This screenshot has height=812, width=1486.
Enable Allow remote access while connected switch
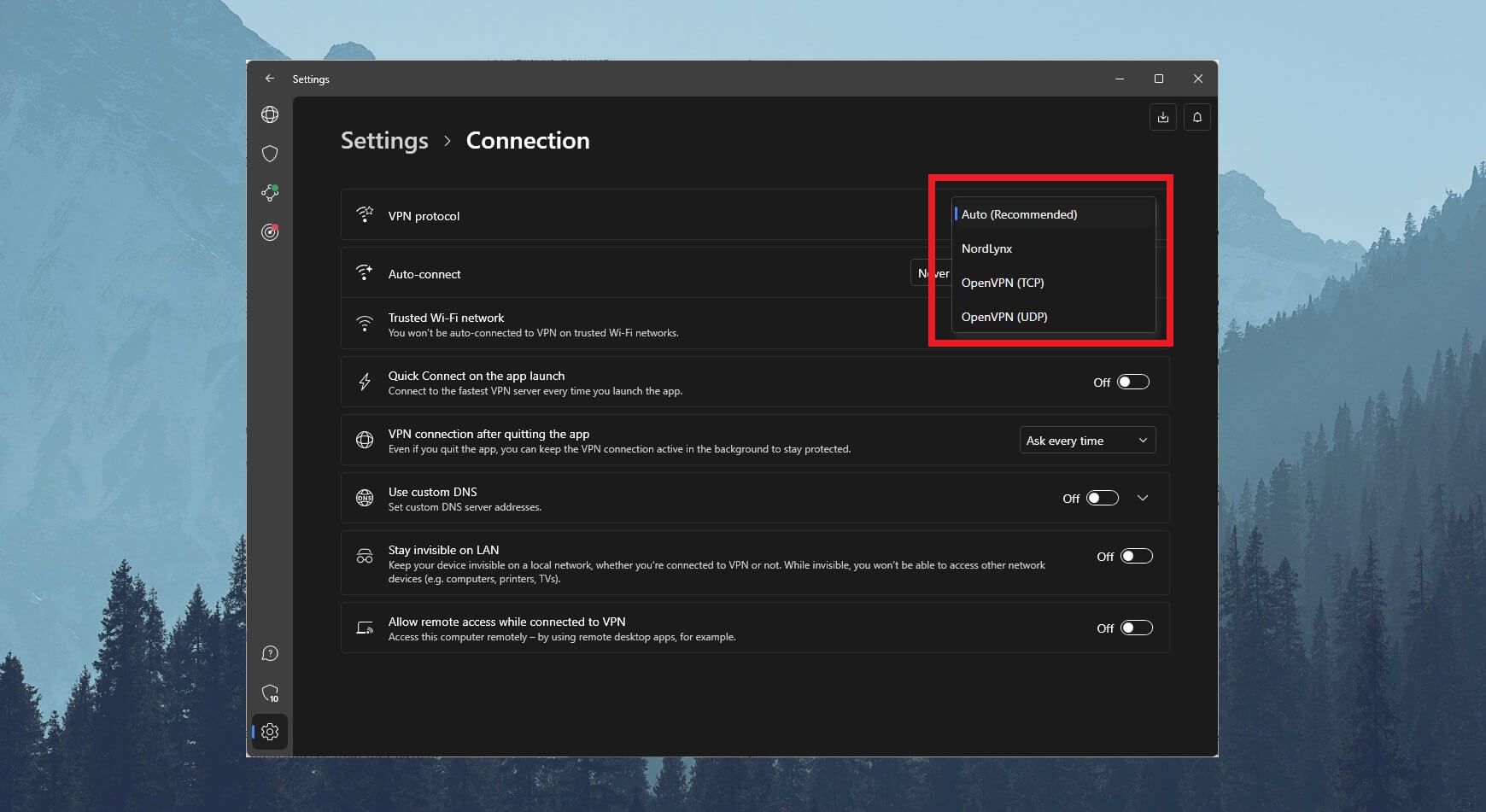pyautogui.click(x=1137, y=628)
